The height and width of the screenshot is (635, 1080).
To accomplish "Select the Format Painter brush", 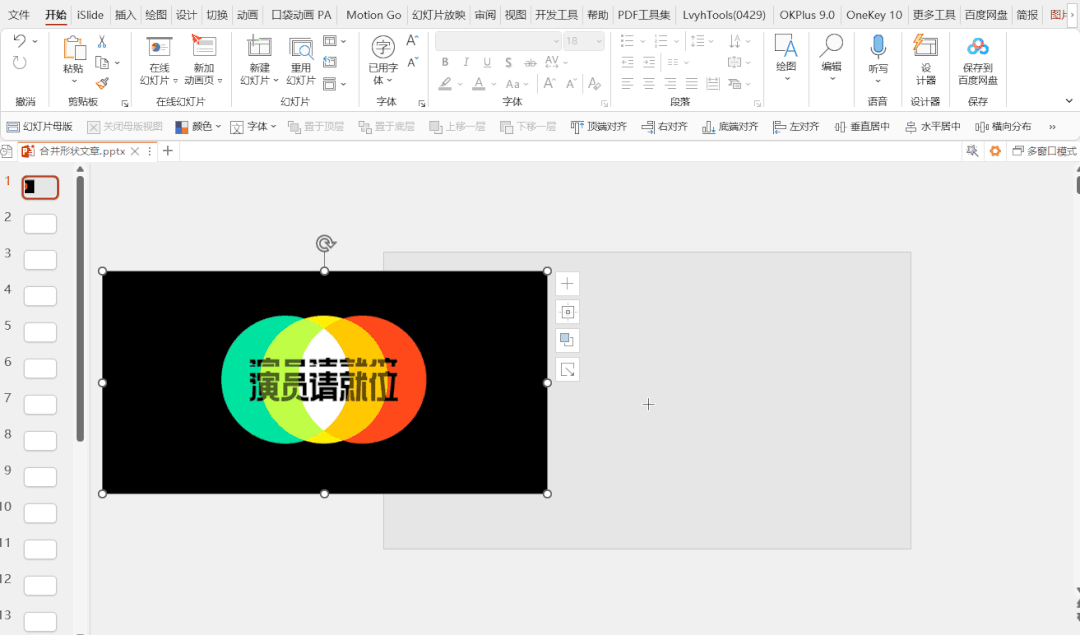I will point(102,83).
